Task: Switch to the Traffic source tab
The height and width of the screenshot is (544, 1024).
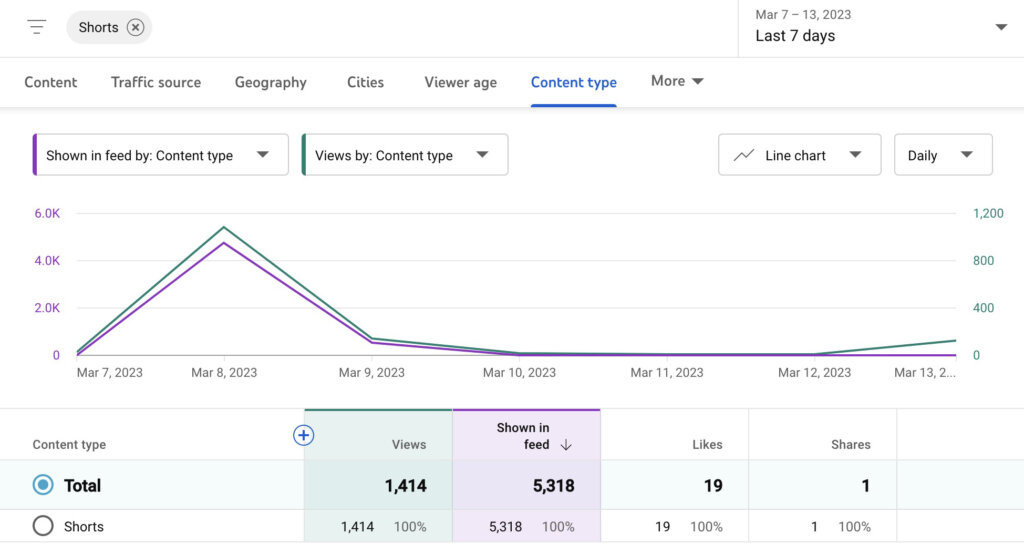Action: pos(156,82)
